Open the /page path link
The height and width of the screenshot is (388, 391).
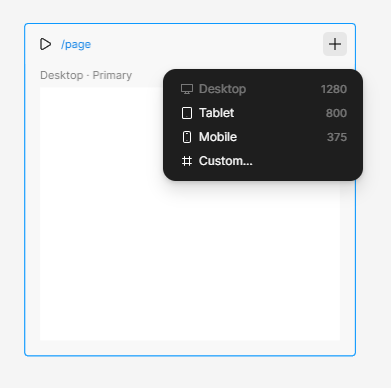(76, 44)
